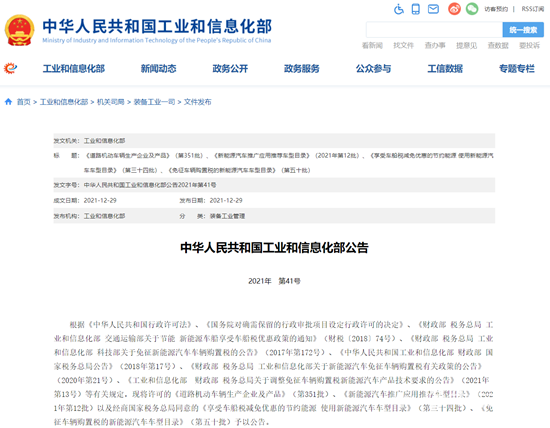Click the wheelchair accessibility icon

(x=398, y=9)
